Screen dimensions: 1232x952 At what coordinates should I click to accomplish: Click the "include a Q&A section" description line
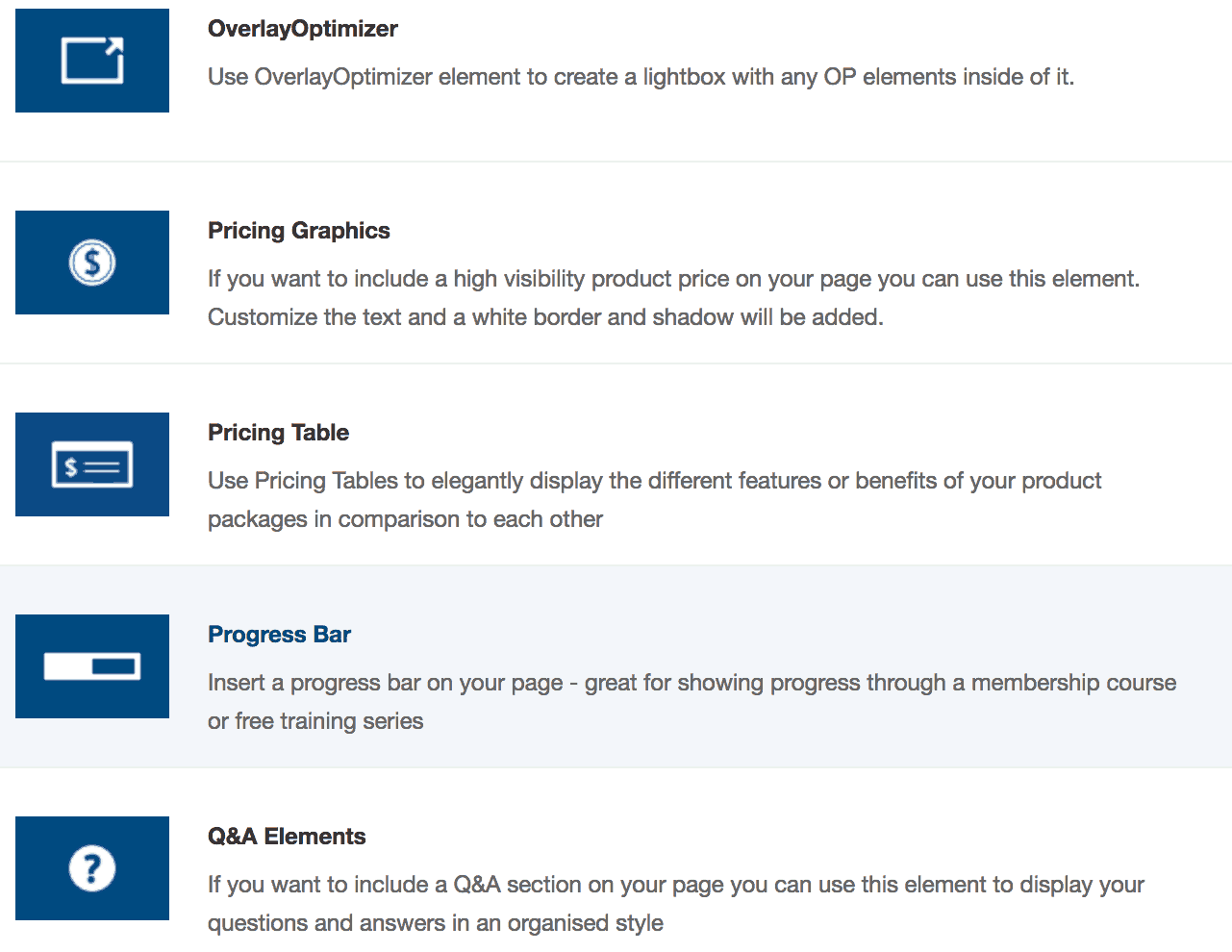[676, 885]
